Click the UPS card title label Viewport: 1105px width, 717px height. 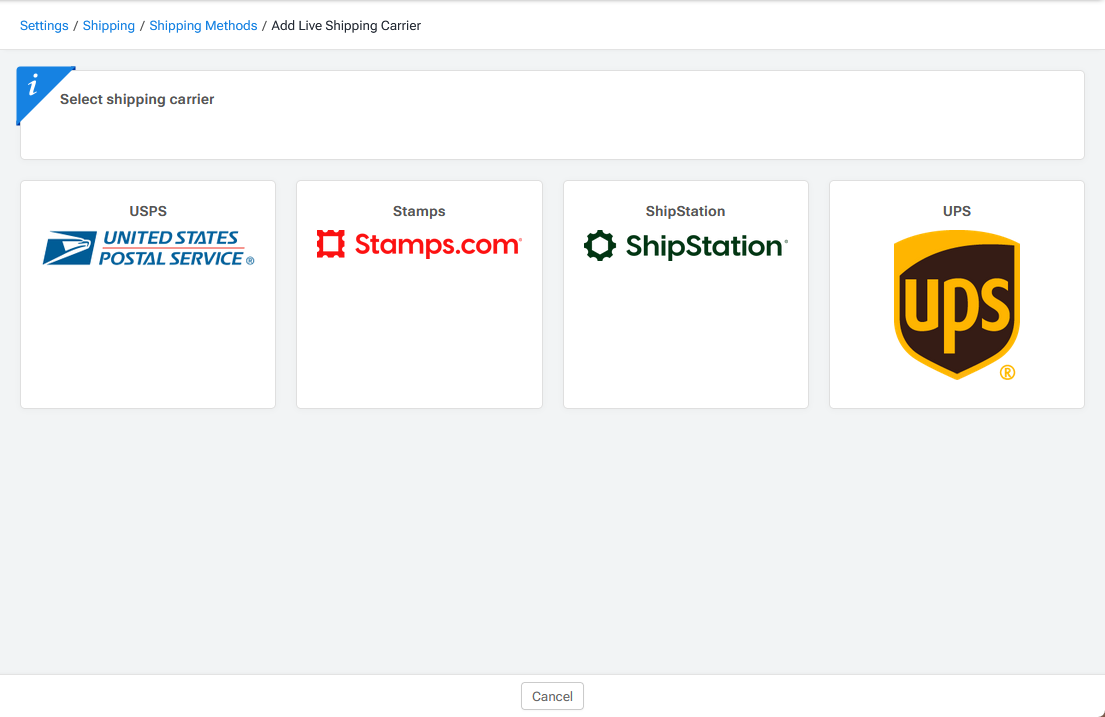(x=956, y=211)
